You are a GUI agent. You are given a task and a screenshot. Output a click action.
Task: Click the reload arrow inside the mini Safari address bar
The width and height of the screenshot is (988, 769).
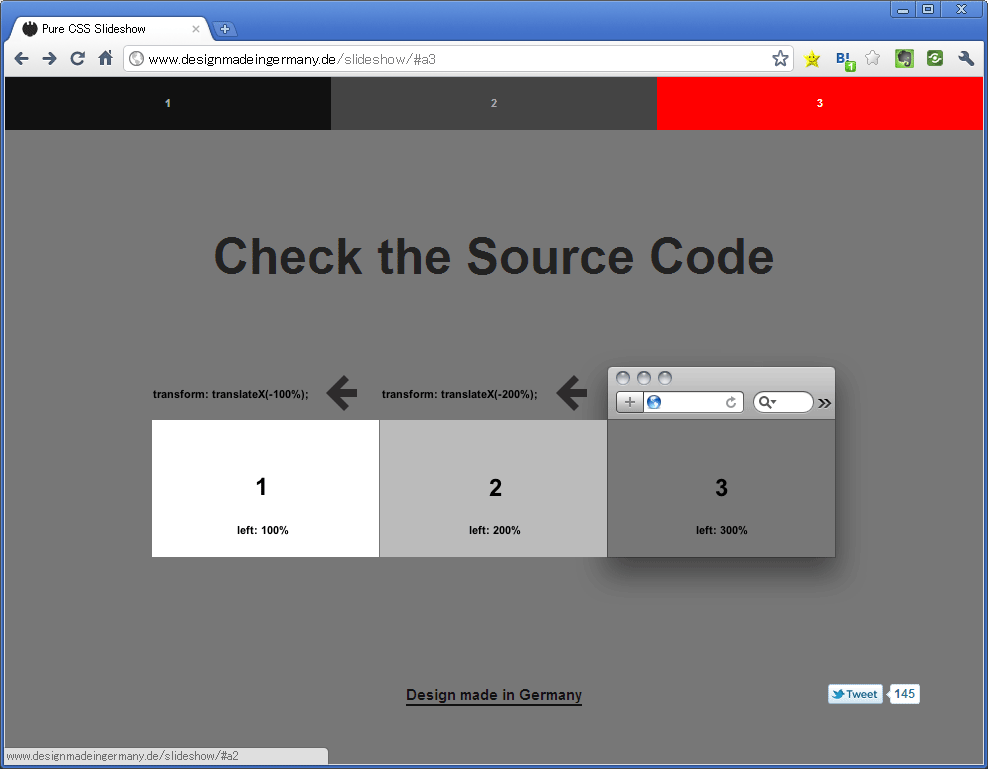click(731, 402)
